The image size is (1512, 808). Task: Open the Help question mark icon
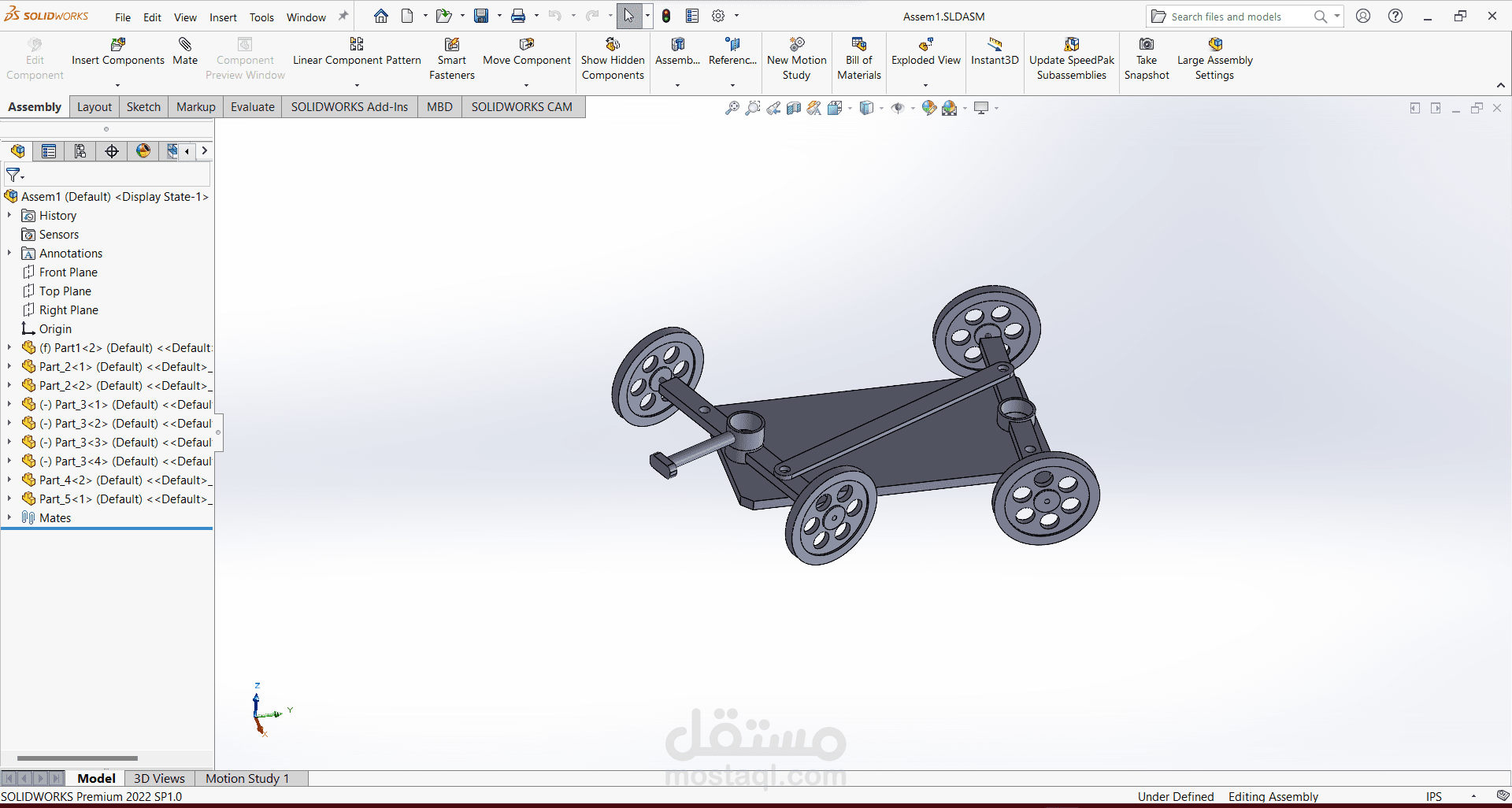tap(1395, 16)
